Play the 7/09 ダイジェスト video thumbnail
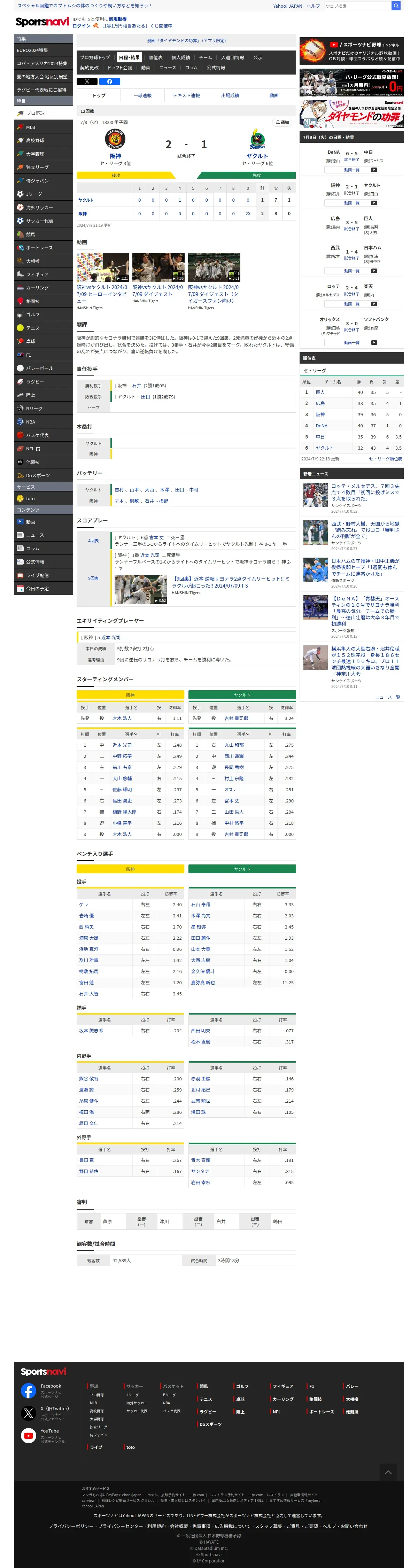Viewport: 418px width, 1568px height. pyautogui.click(x=158, y=267)
